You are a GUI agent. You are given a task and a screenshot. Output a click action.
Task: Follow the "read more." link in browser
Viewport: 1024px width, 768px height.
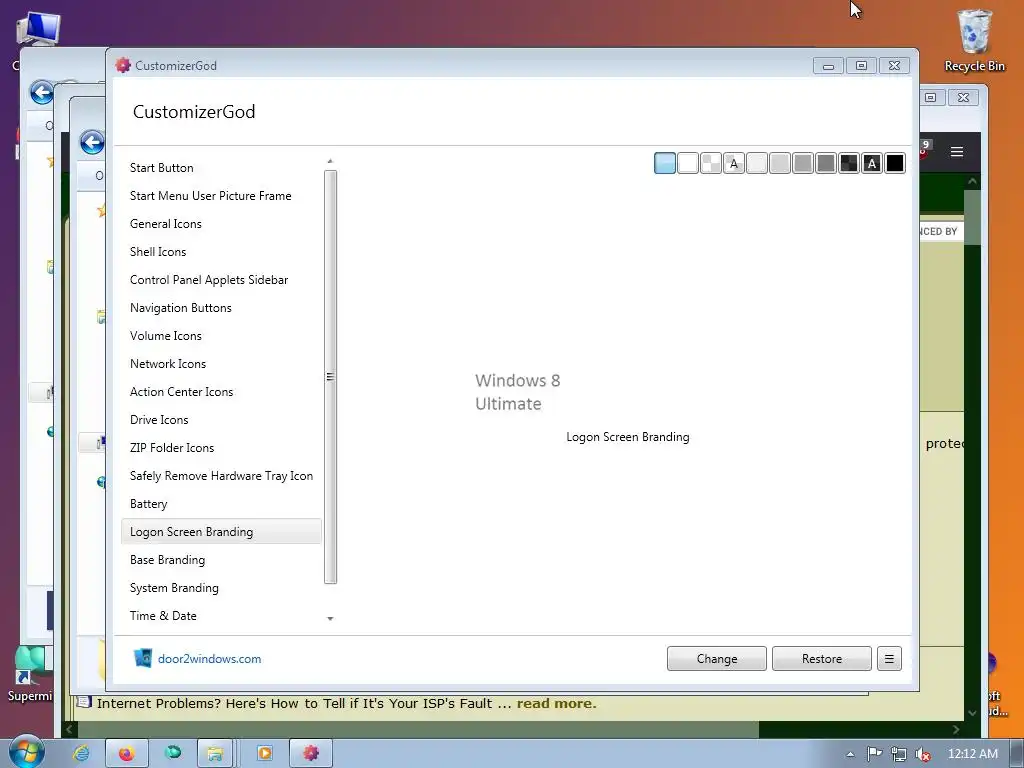[x=556, y=703]
